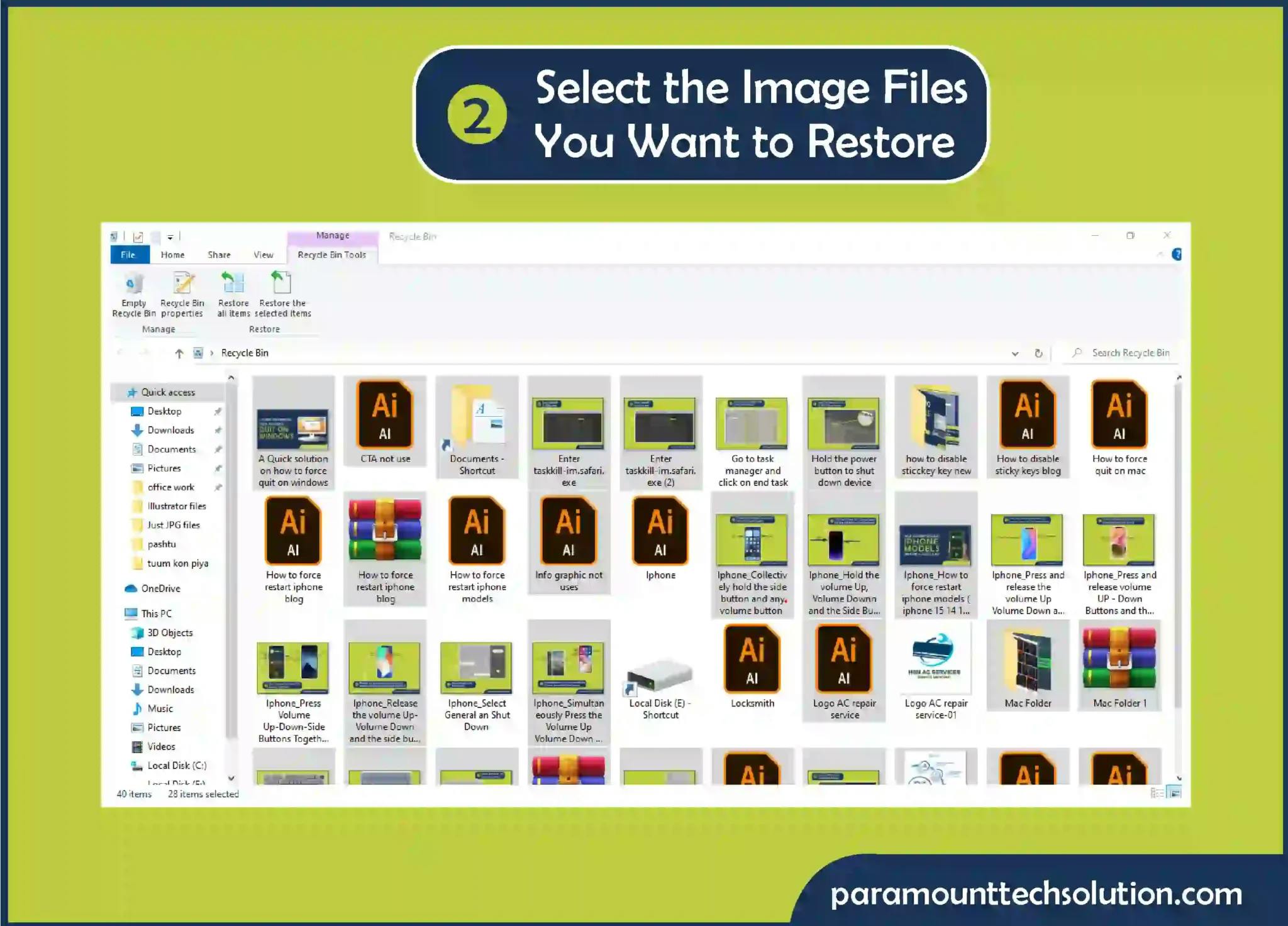Select 'Enter taskkill-im.safari.exe (2)' thumbnail
Viewport: 1288px width, 926px height.
coord(660,434)
